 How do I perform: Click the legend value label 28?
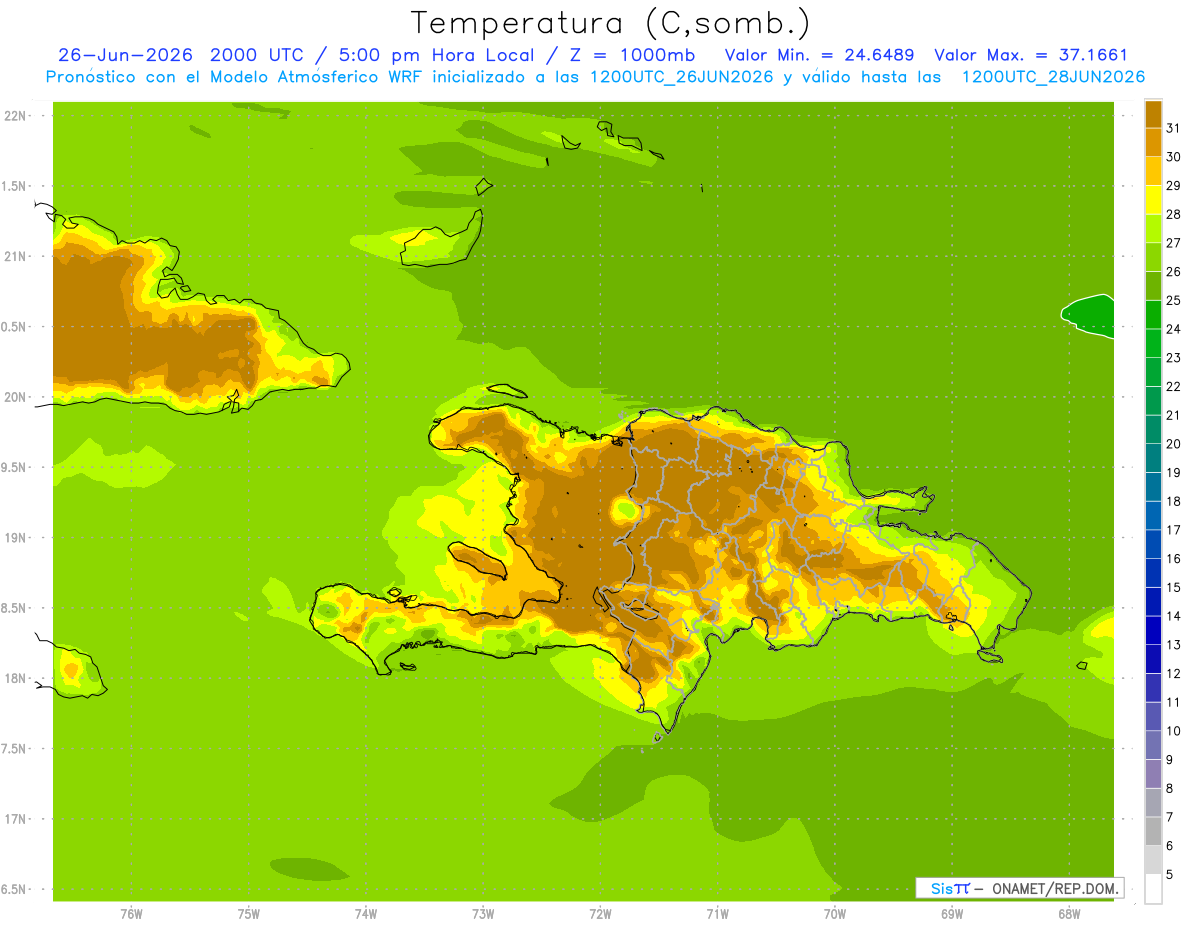point(1173,214)
